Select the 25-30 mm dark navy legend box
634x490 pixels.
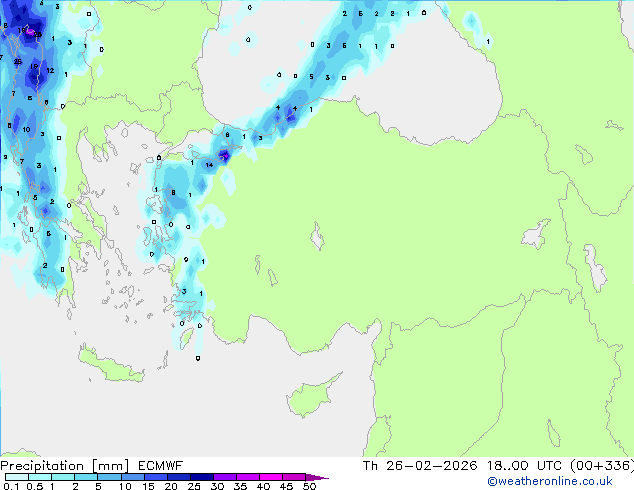click(x=202, y=477)
